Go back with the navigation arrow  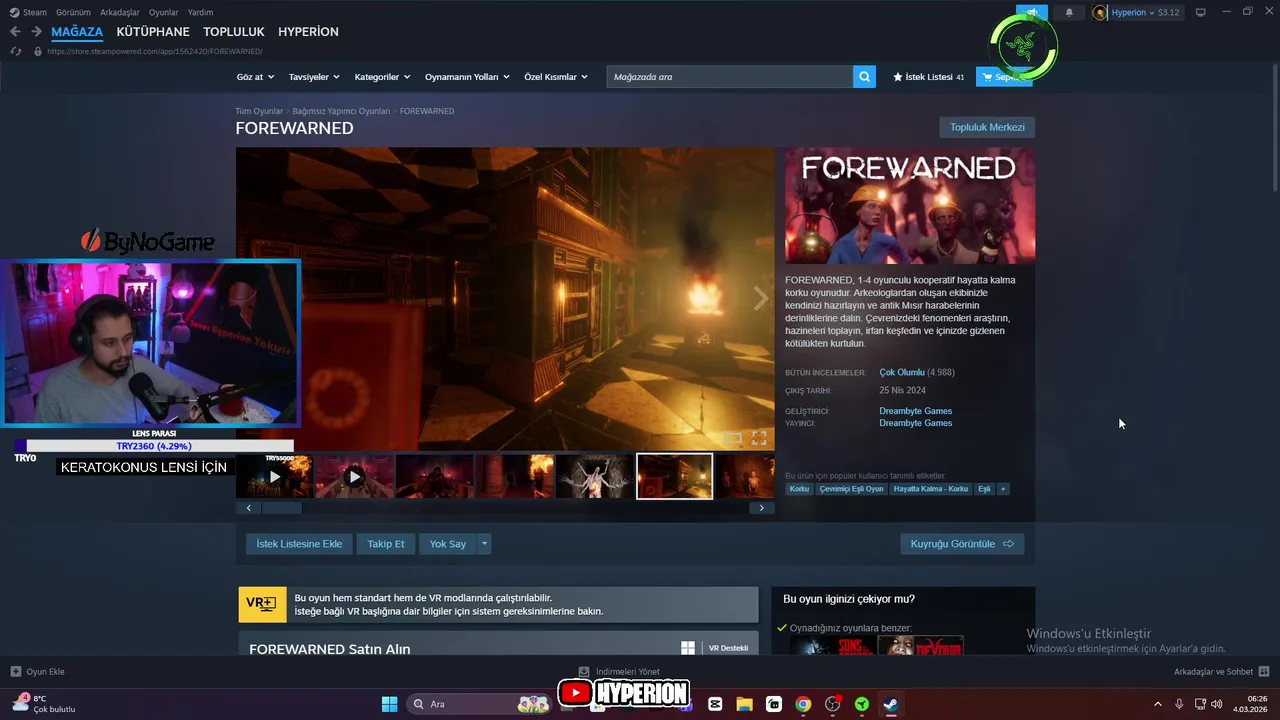[15, 32]
